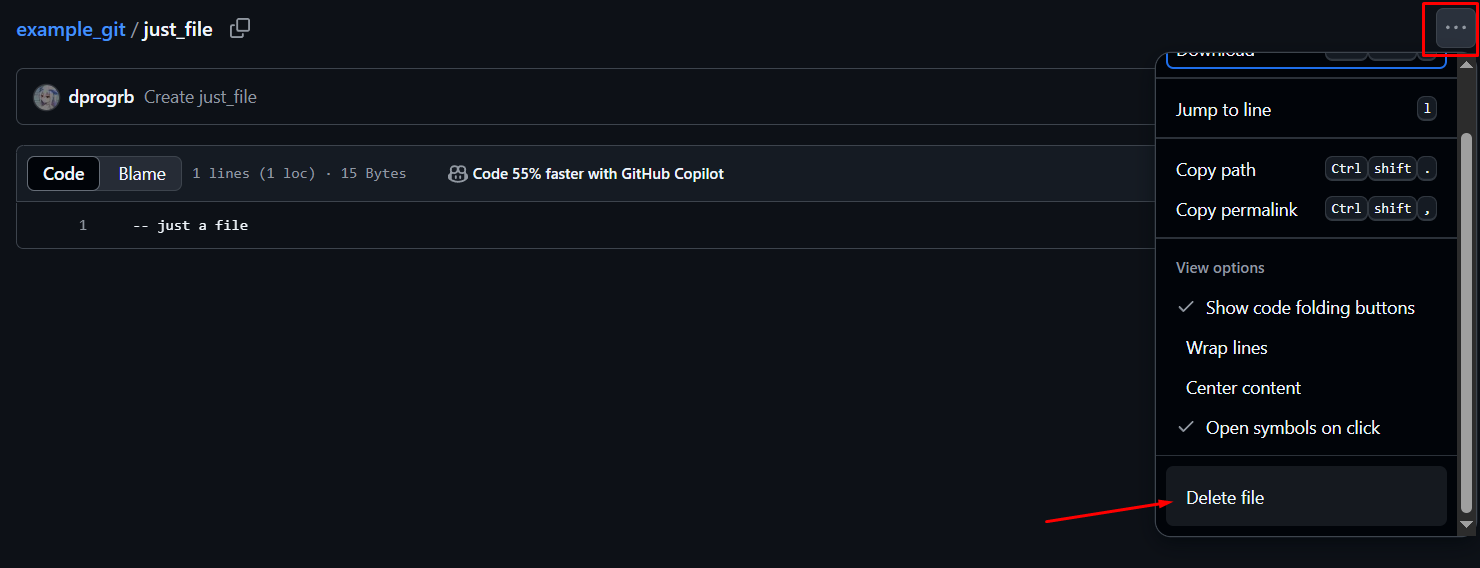Viewport: 1480px width, 568px height.
Task: Click the scrollbar down arrow in menu
Action: (1467, 523)
